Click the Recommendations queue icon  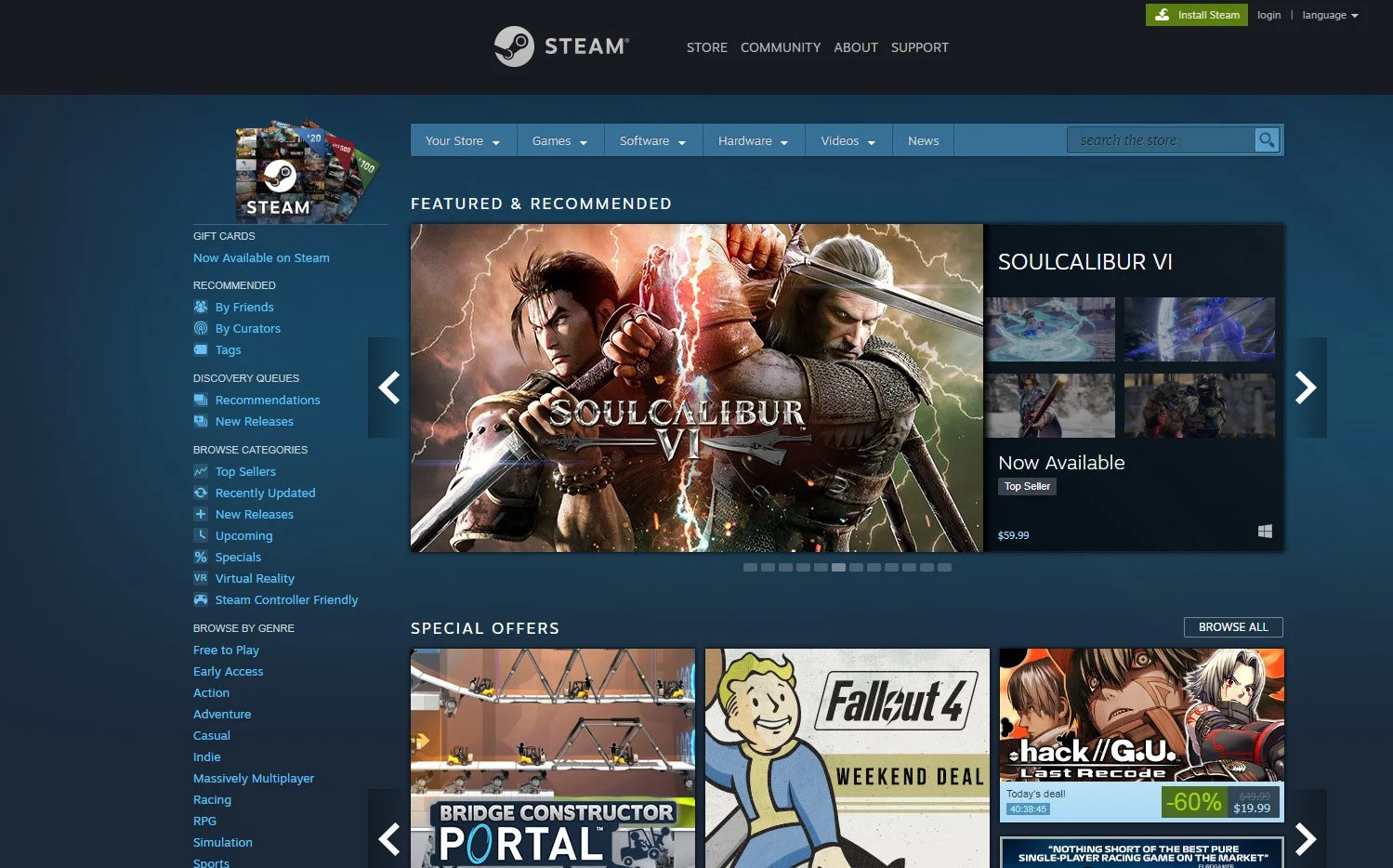click(x=201, y=400)
